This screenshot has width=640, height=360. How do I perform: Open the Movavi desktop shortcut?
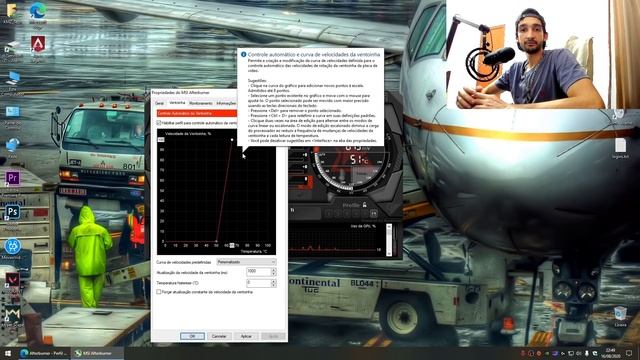point(13,246)
